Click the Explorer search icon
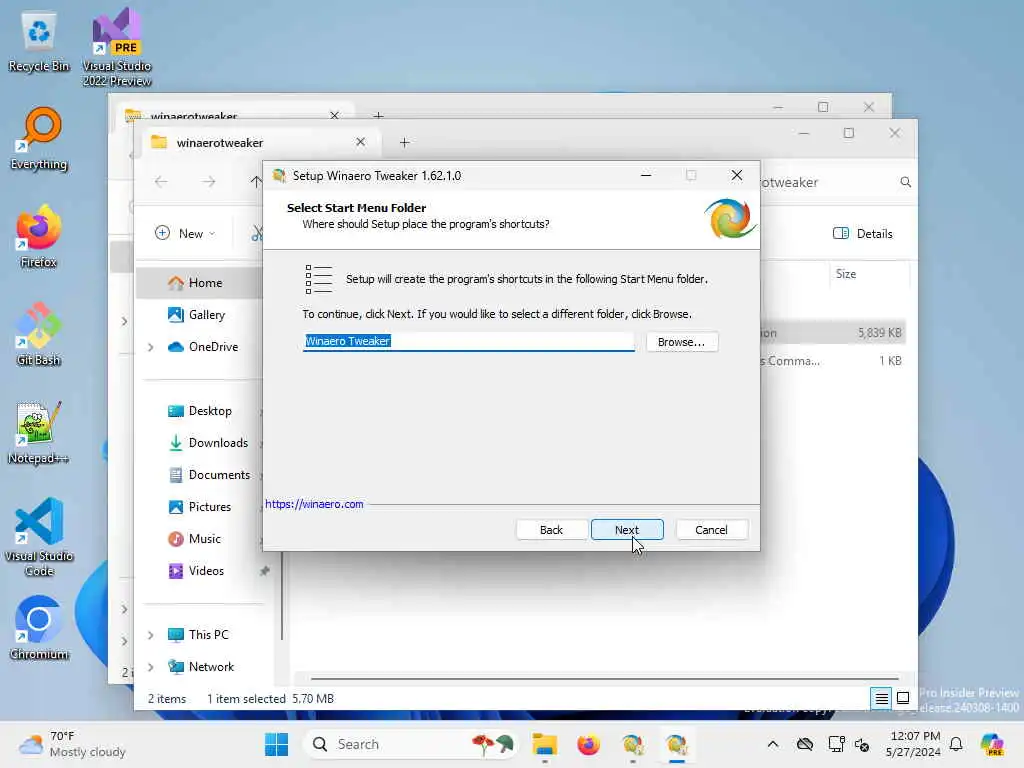Image resolution: width=1024 pixels, height=768 pixels. click(x=905, y=182)
